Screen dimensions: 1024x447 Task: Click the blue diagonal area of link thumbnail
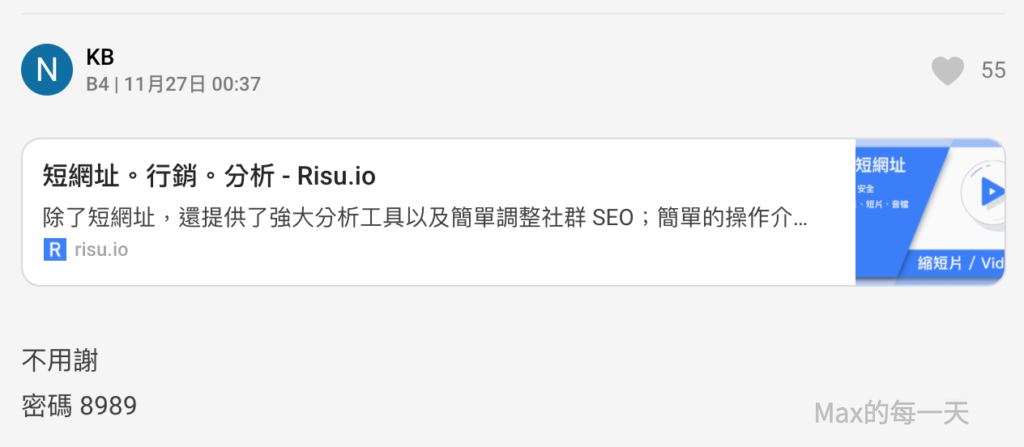point(900,230)
